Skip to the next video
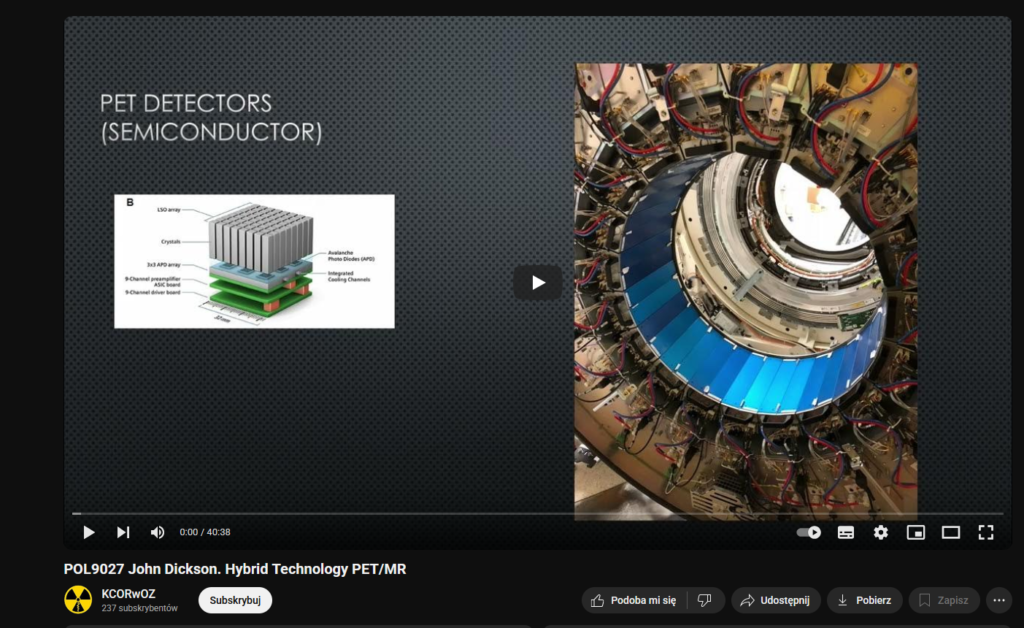 tap(123, 532)
